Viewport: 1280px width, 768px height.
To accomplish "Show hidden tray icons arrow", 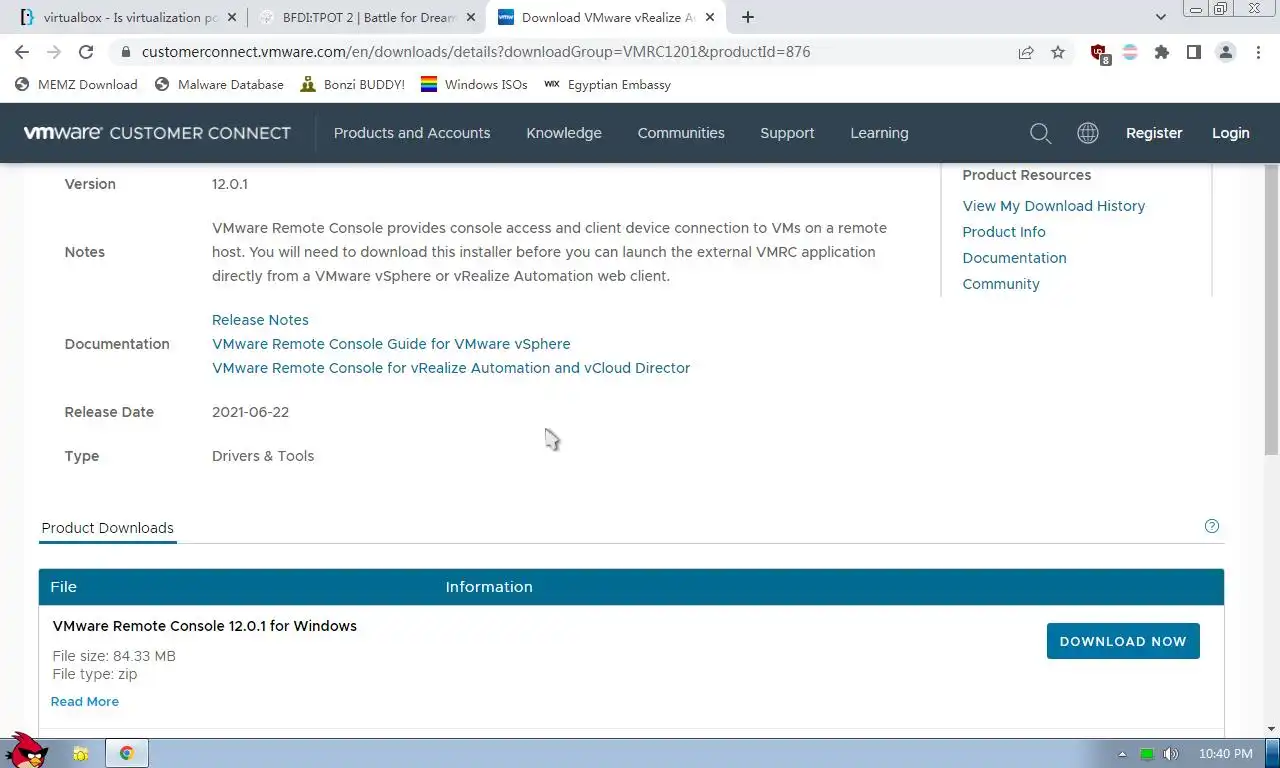I will pos(1122,754).
